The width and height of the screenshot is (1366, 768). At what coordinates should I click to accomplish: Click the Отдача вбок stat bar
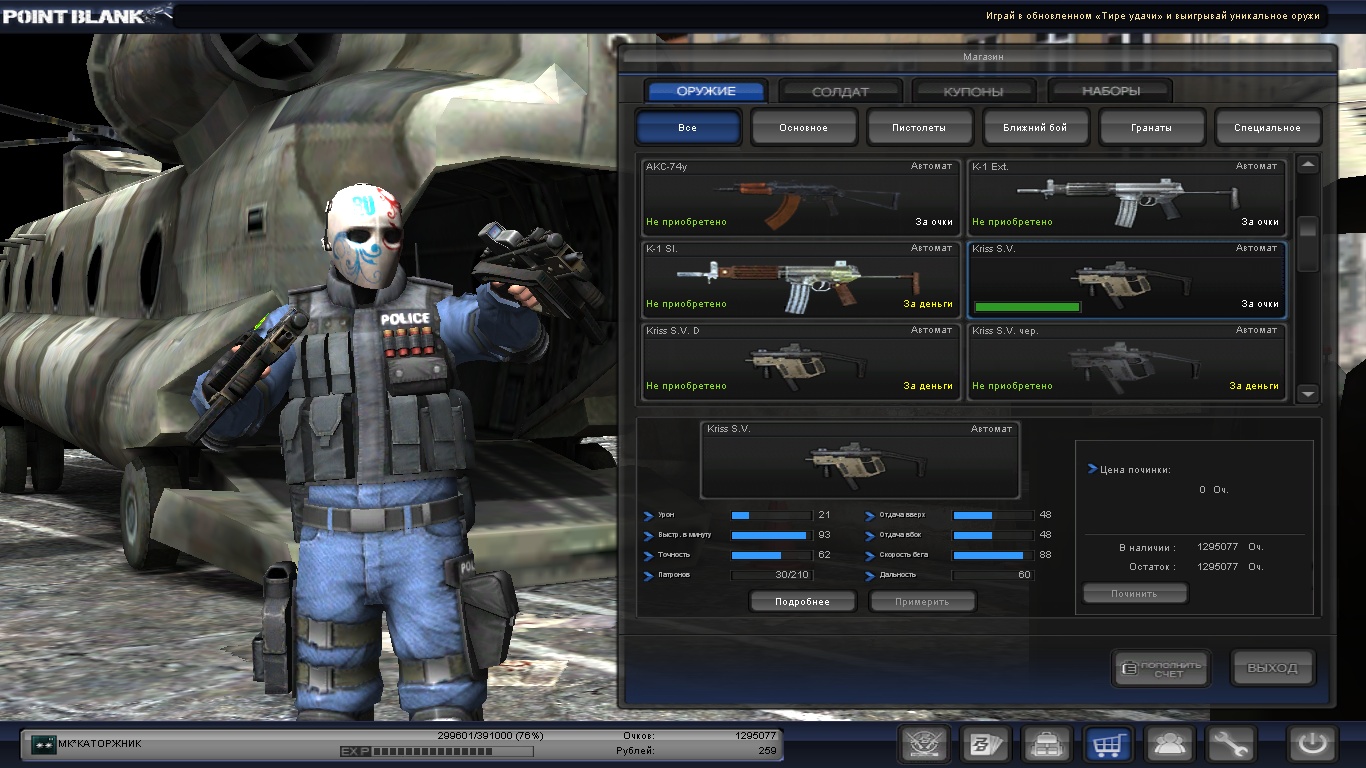(993, 536)
